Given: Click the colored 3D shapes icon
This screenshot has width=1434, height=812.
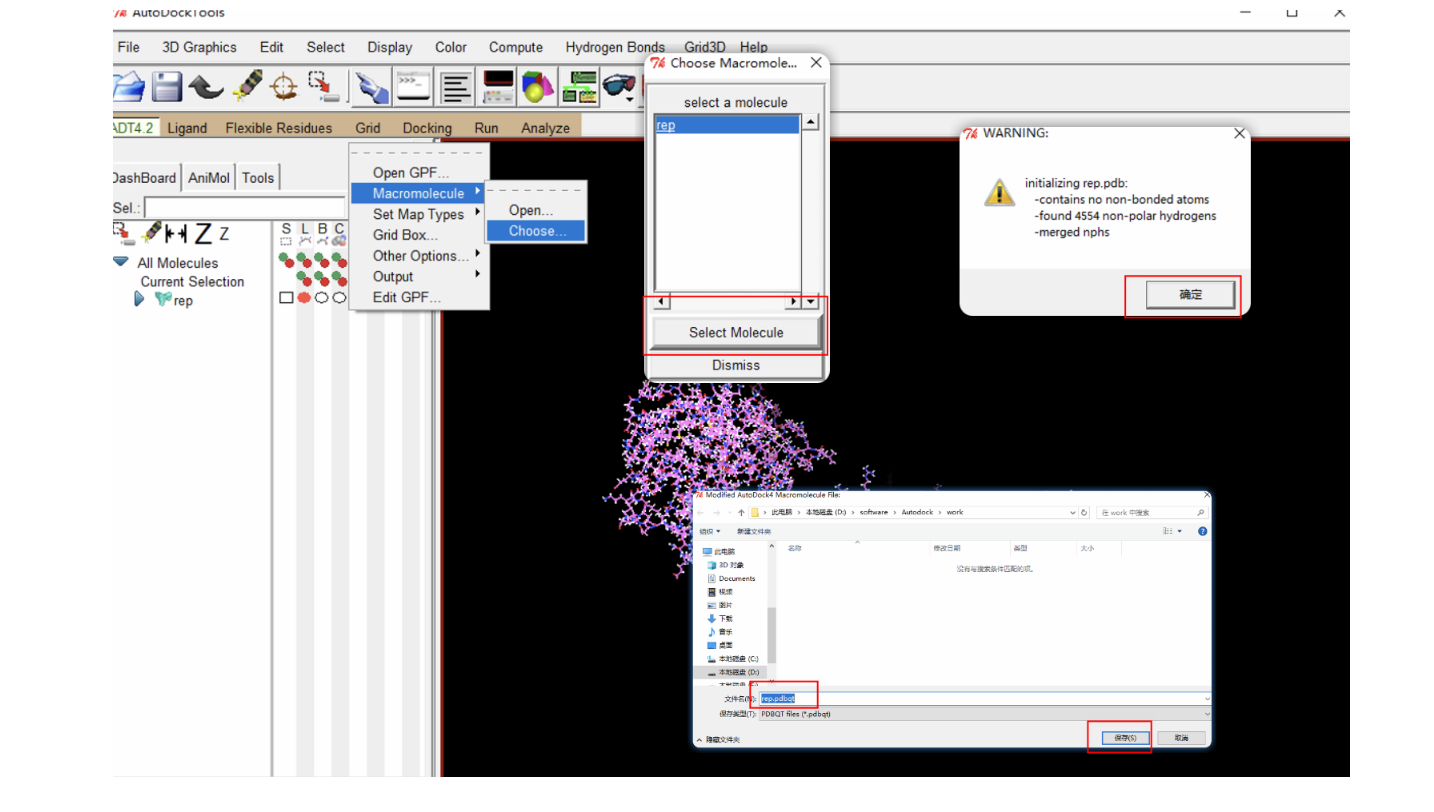Looking at the screenshot, I should (538, 87).
